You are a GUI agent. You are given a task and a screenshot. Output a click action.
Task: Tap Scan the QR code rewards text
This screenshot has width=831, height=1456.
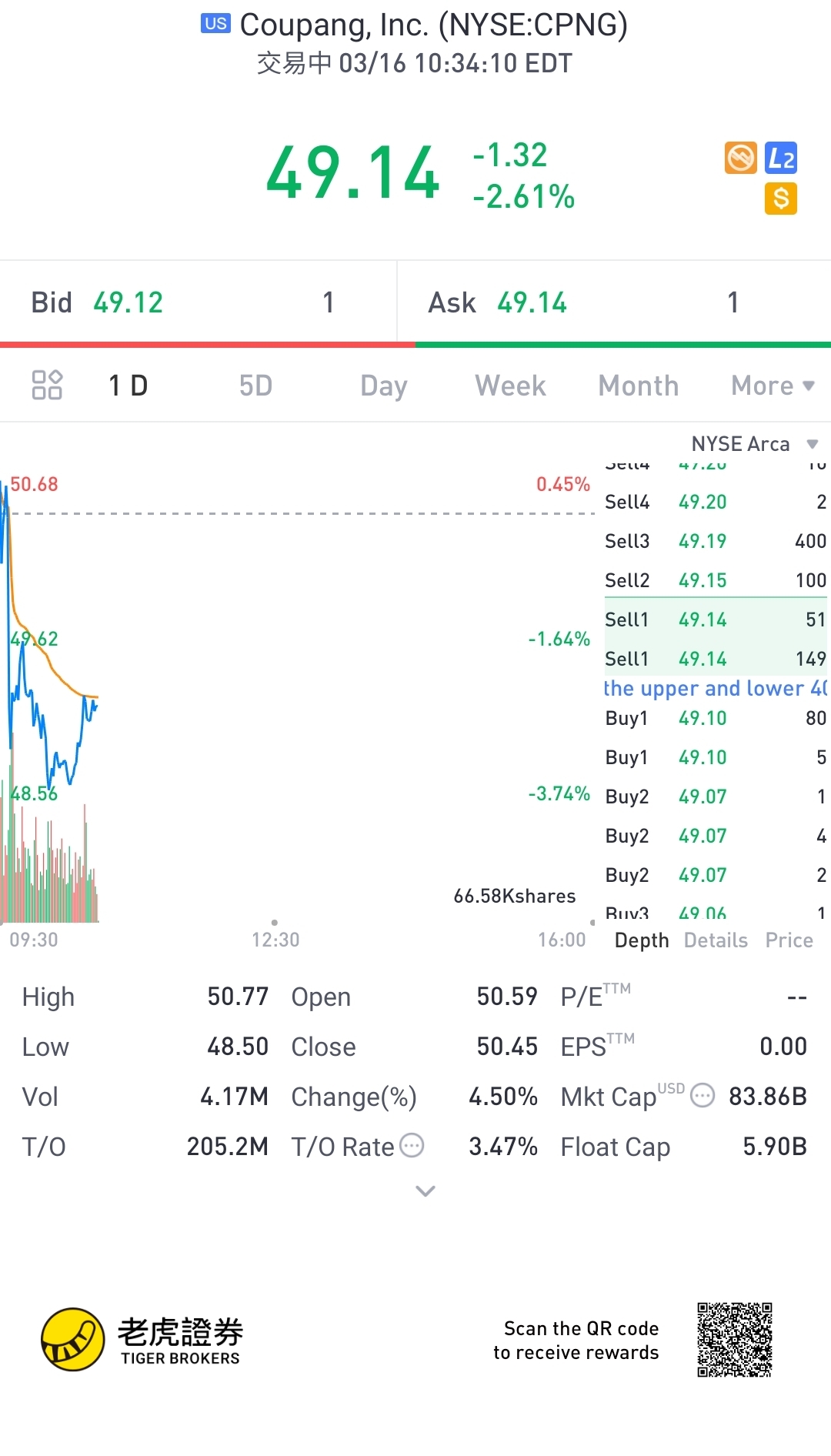point(576,1341)
